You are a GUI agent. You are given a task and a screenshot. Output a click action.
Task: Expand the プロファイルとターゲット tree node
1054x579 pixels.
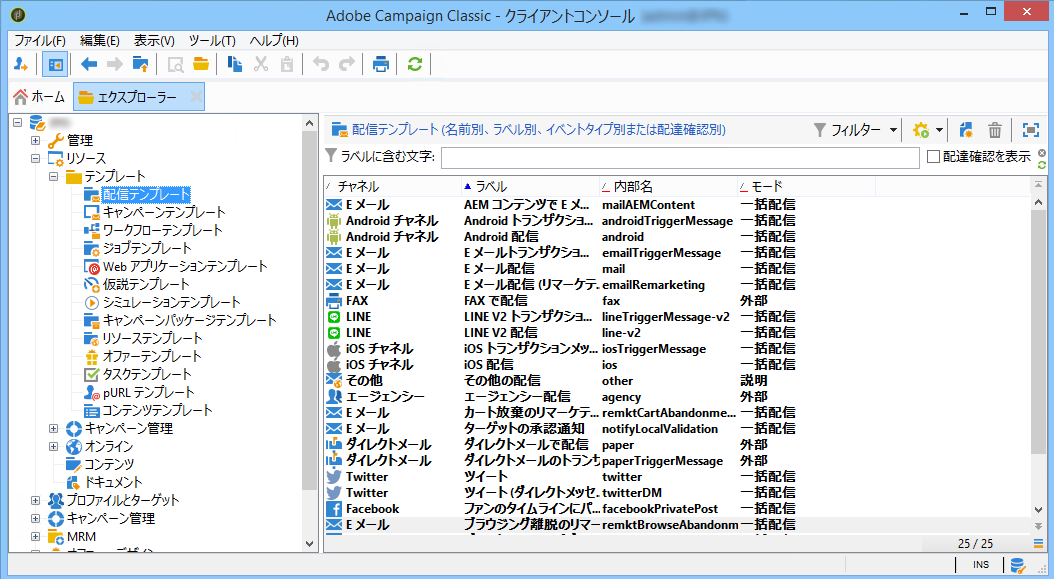tap(36, 500)
